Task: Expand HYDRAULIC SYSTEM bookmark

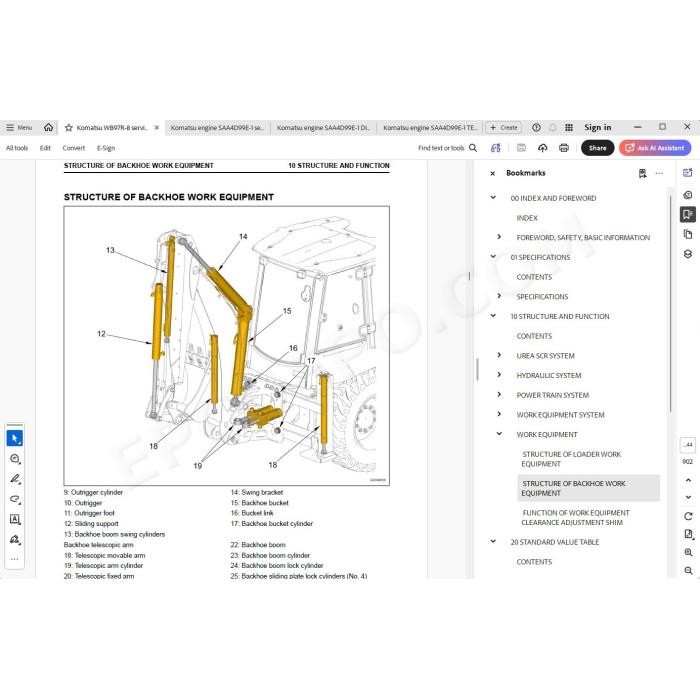Action: tap(499, 375)
